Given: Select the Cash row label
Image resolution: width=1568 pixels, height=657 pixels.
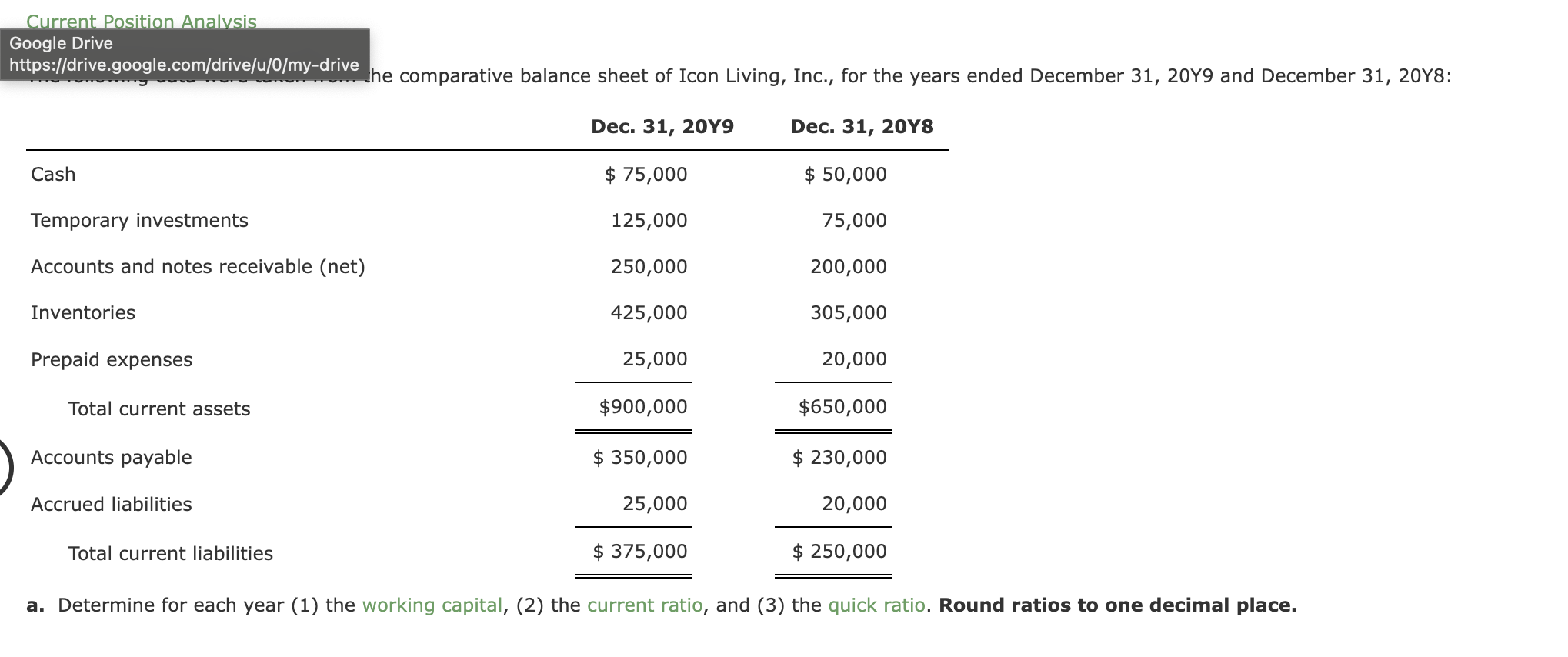Looking at the screenshot, I should point(53,175).
